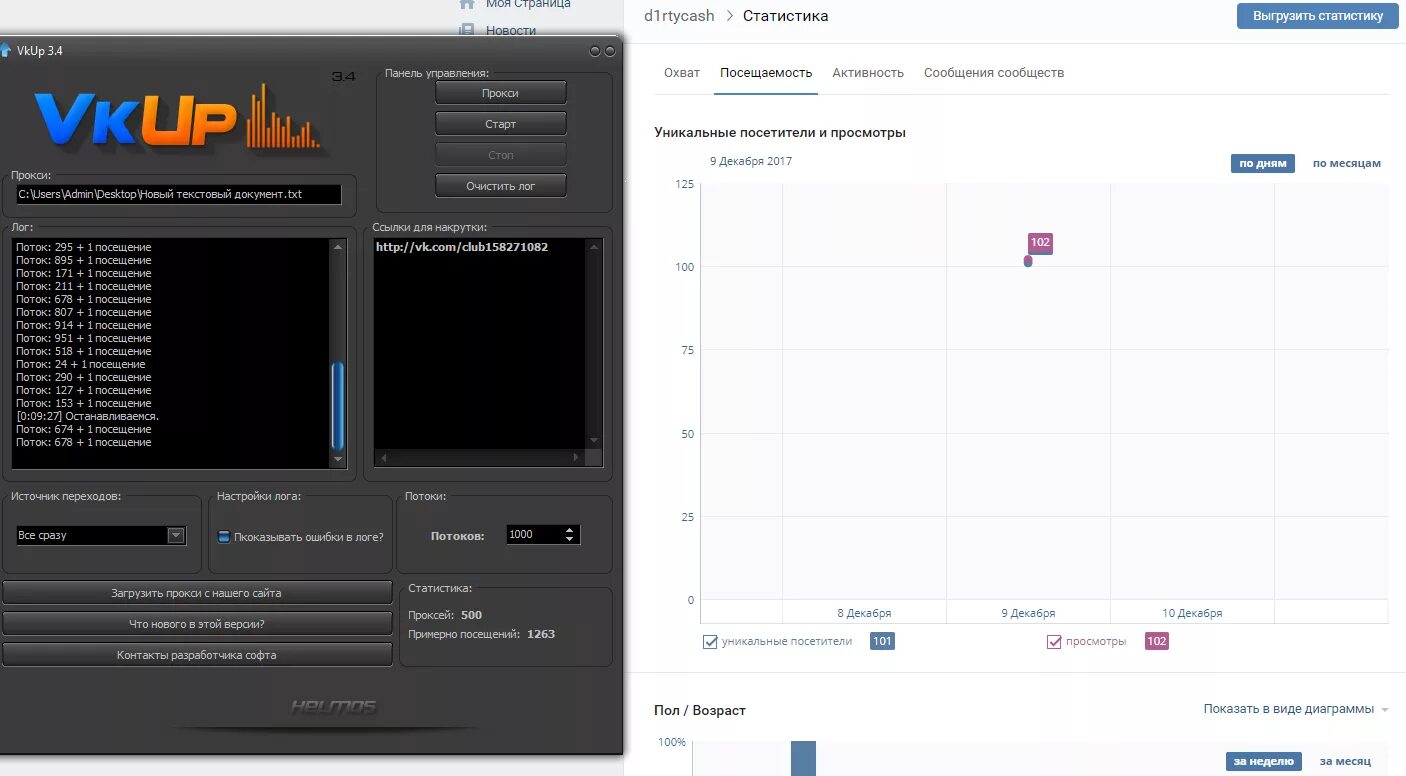Click the Новости sidebar icon

[x=466, y=30]
